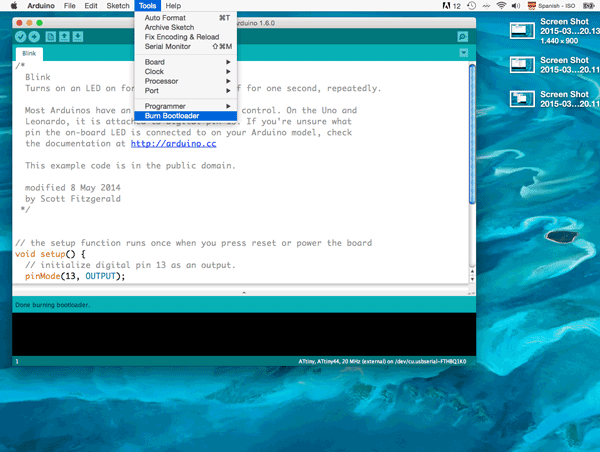The height and width of the screenshot is (452, 600).
Task: Expand the Processor submenu
Action: point(186,81)
